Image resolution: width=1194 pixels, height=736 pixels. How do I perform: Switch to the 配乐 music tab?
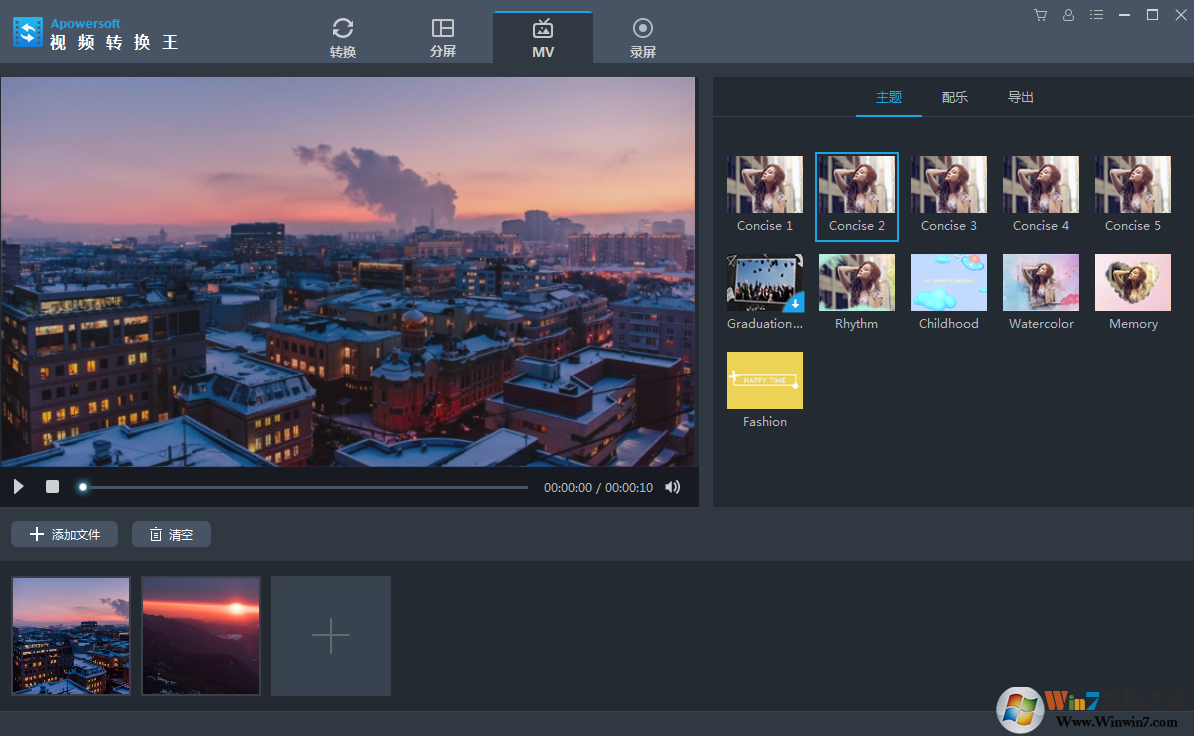coord(955,97)
